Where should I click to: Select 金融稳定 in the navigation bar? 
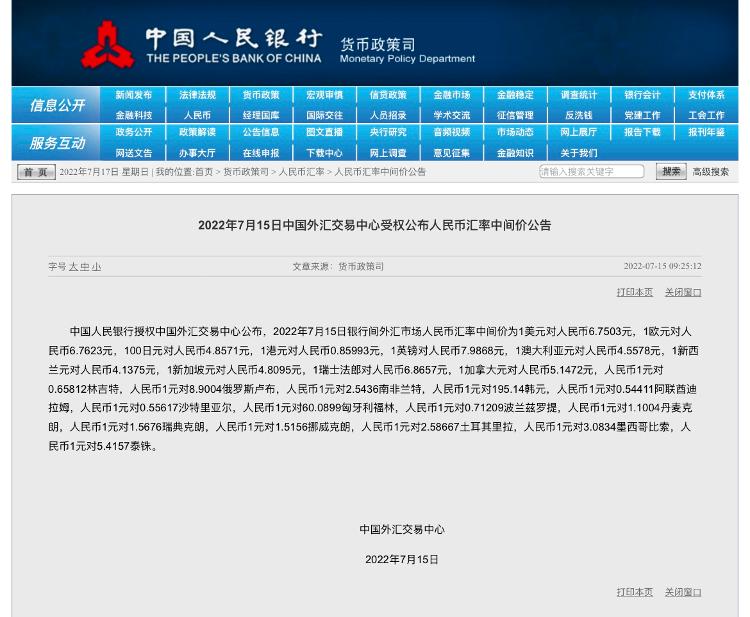515,95
